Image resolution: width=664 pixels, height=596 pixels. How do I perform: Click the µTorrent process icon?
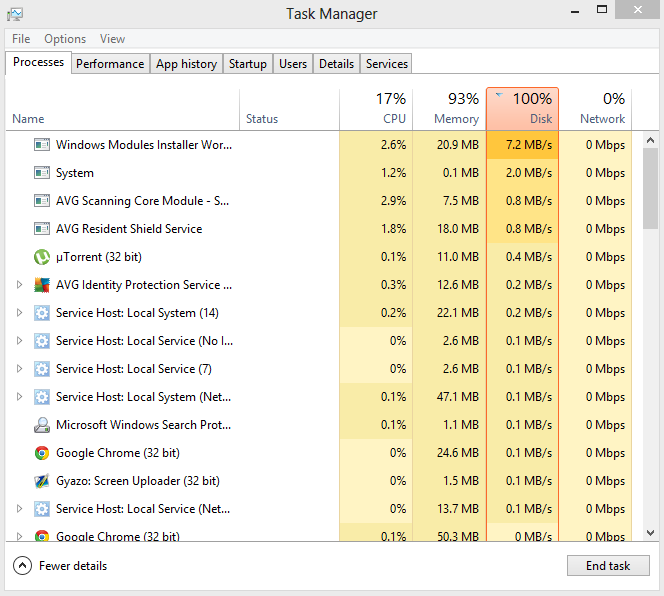[42, 257]
